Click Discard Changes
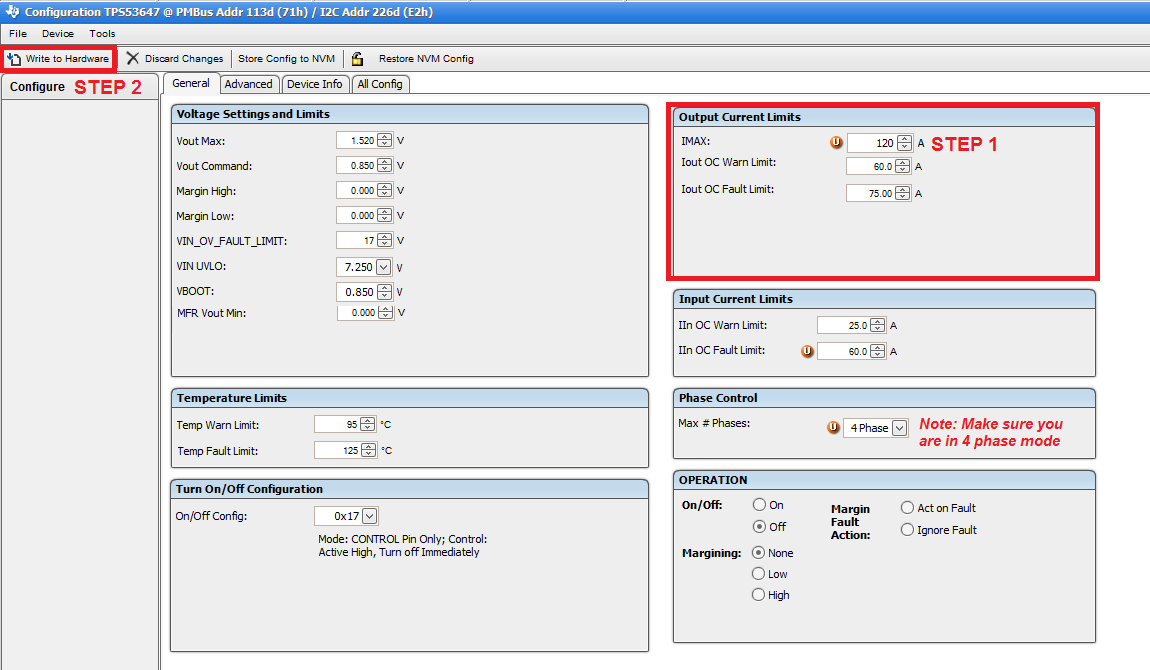1150x670 pixels. tap(175, 59)
